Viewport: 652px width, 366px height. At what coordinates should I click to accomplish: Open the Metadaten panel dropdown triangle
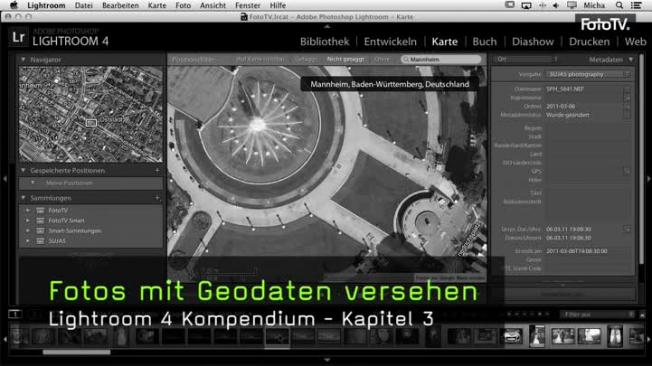631,59
